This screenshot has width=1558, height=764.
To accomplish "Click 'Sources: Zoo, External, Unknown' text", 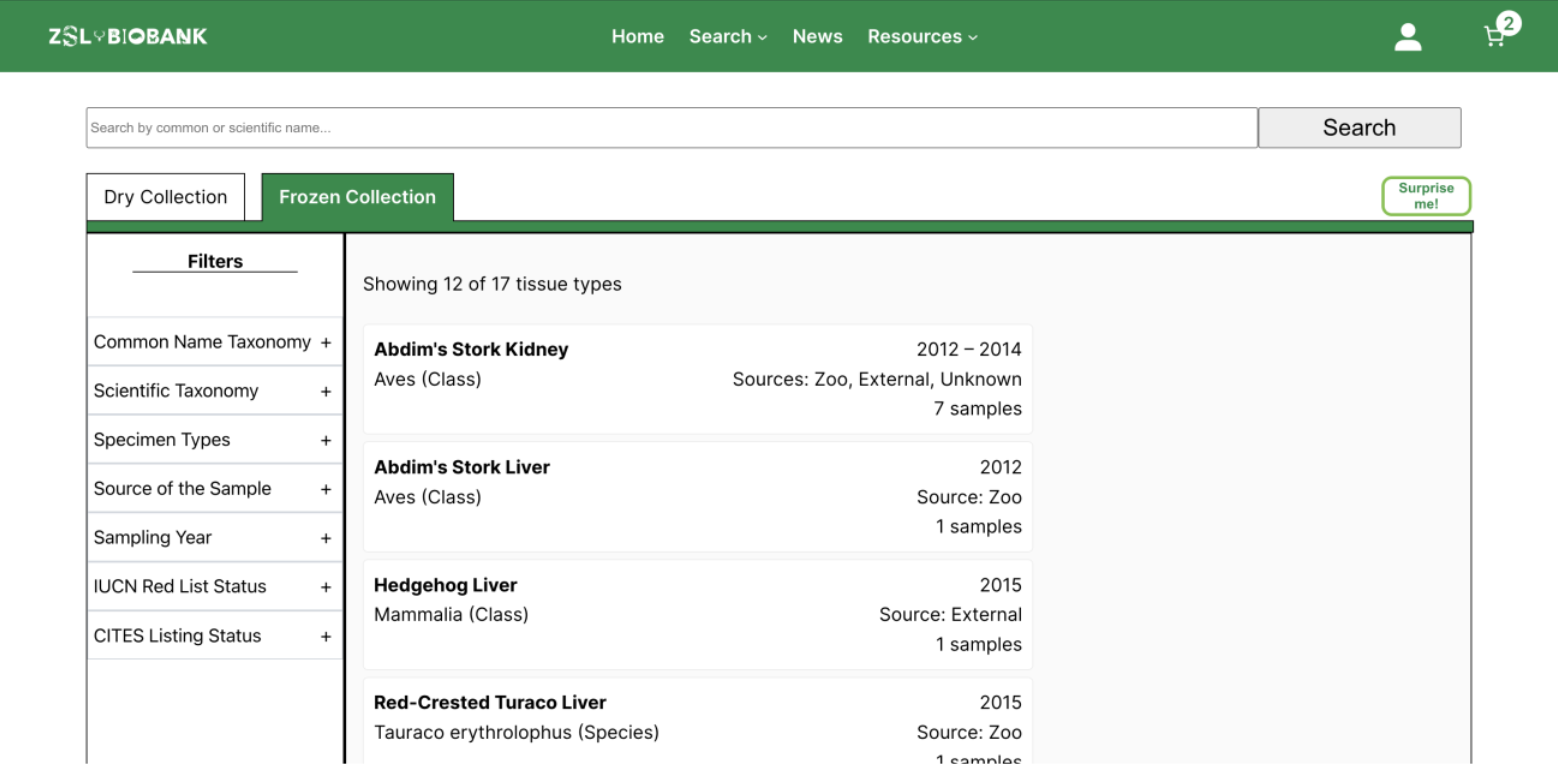I will 877,379.
